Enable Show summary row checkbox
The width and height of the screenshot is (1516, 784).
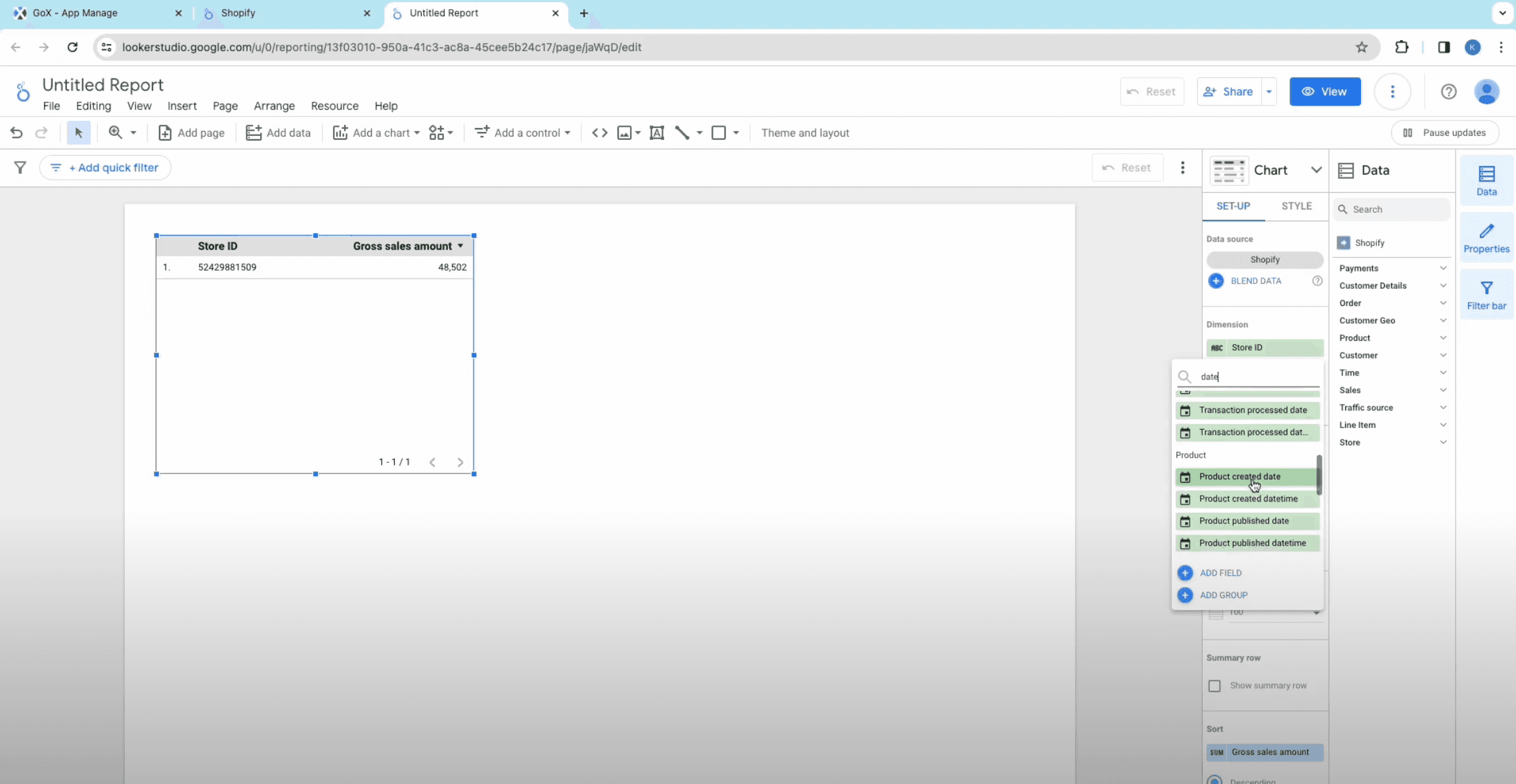(x=1215, y=686)
